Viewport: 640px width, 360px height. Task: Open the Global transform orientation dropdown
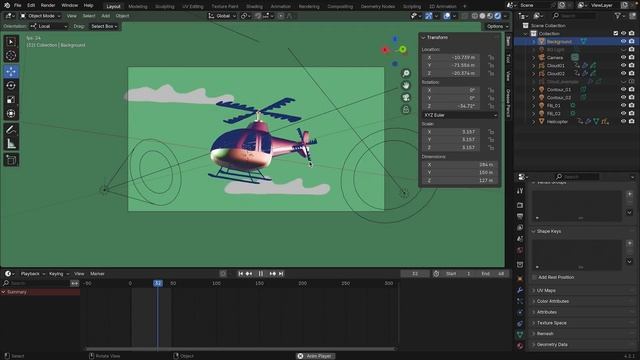click(222, 16)
